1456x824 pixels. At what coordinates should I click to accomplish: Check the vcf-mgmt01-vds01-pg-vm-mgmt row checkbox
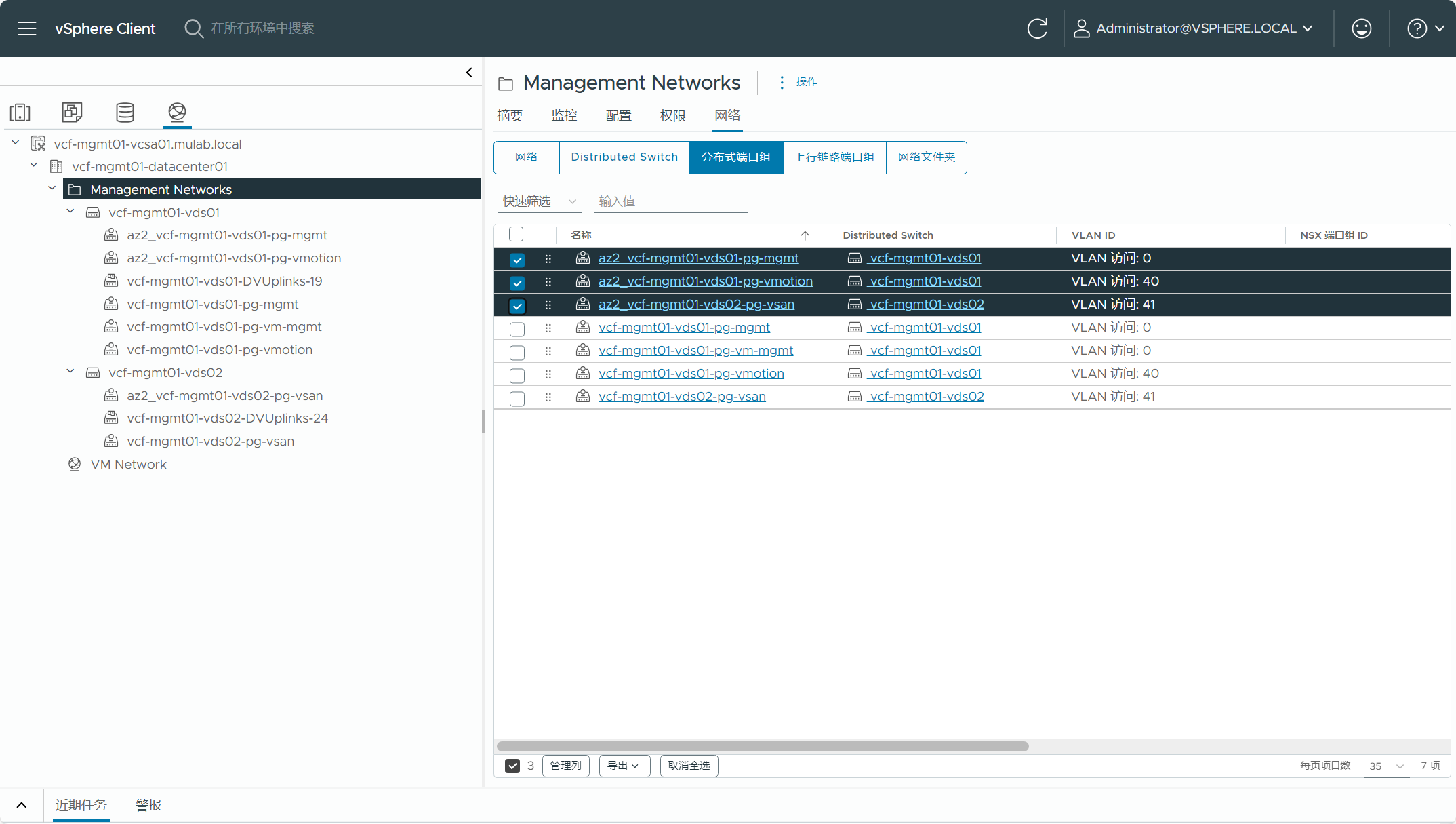(517, 352)
